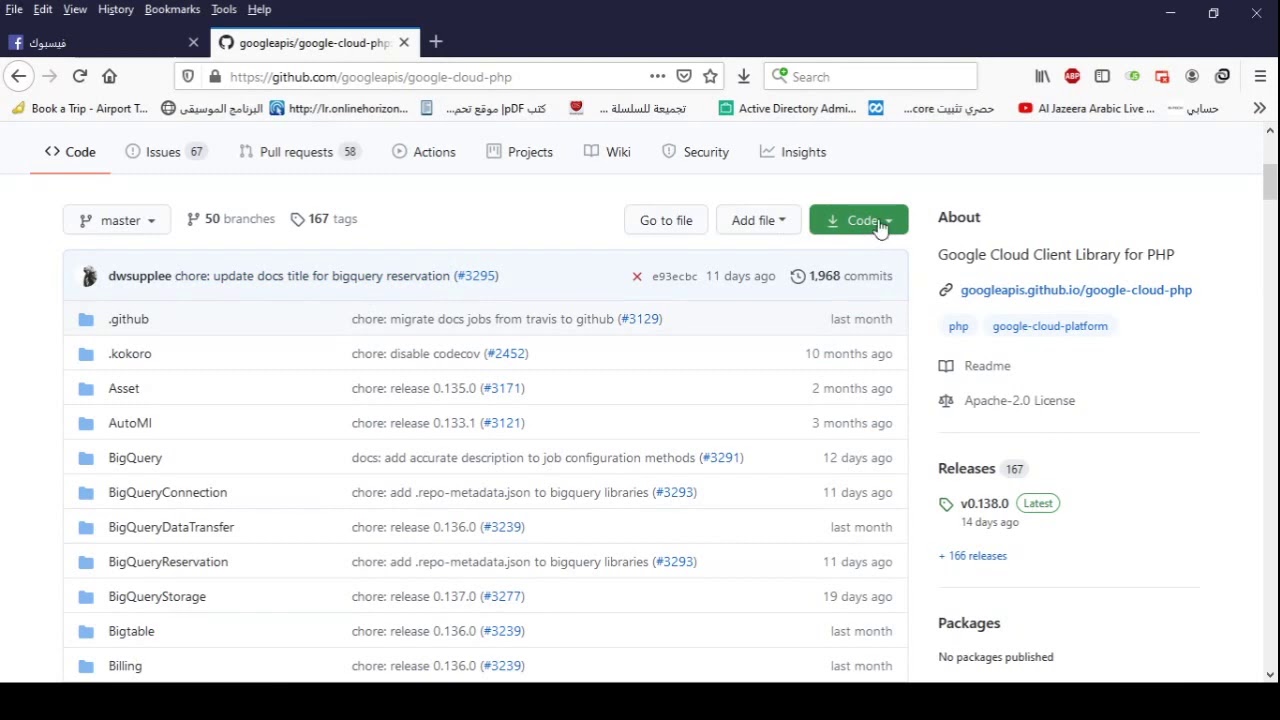Open the googleapis.github.io/google-cloud-php link
Screen dimensions: 1280x720
tap(1076, 290)
